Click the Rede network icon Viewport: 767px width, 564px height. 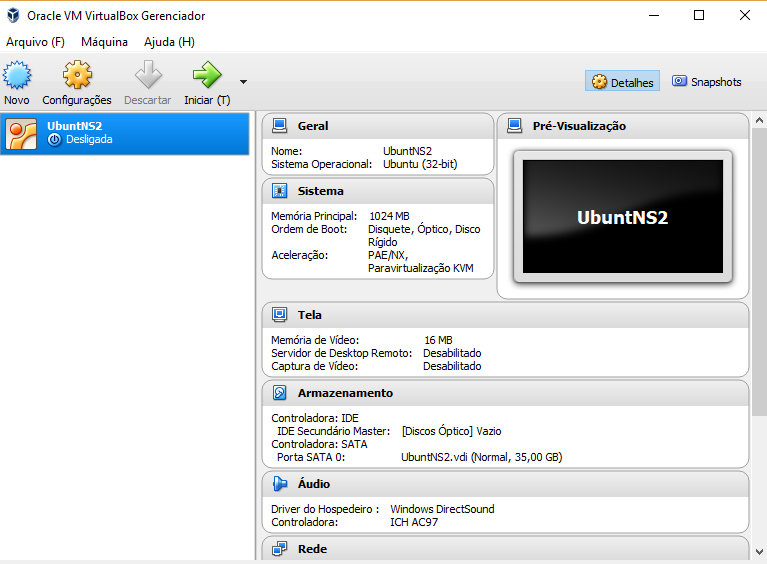(279, 549)
